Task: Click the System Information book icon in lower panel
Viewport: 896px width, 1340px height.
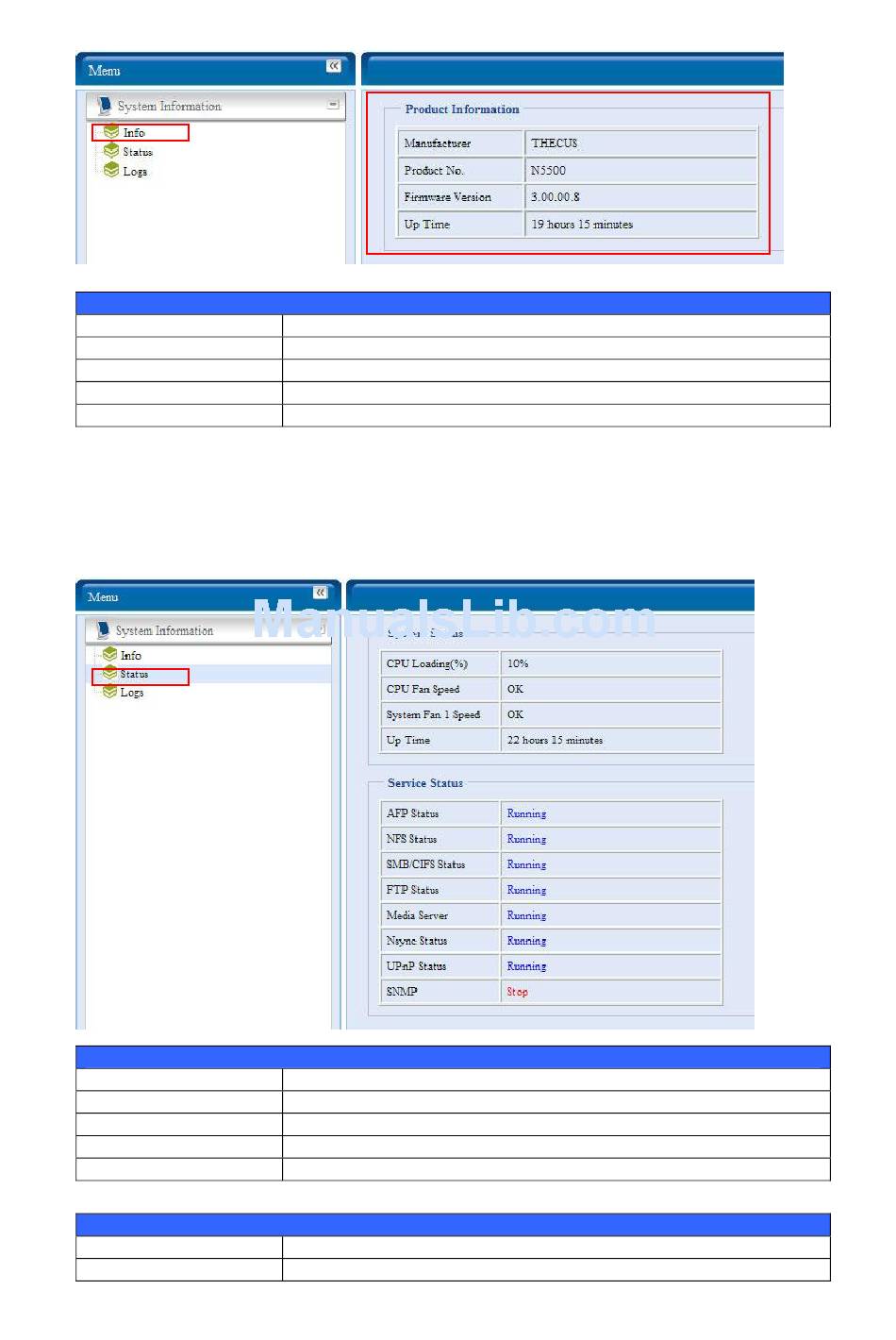Action: click(x=103, y=630)
